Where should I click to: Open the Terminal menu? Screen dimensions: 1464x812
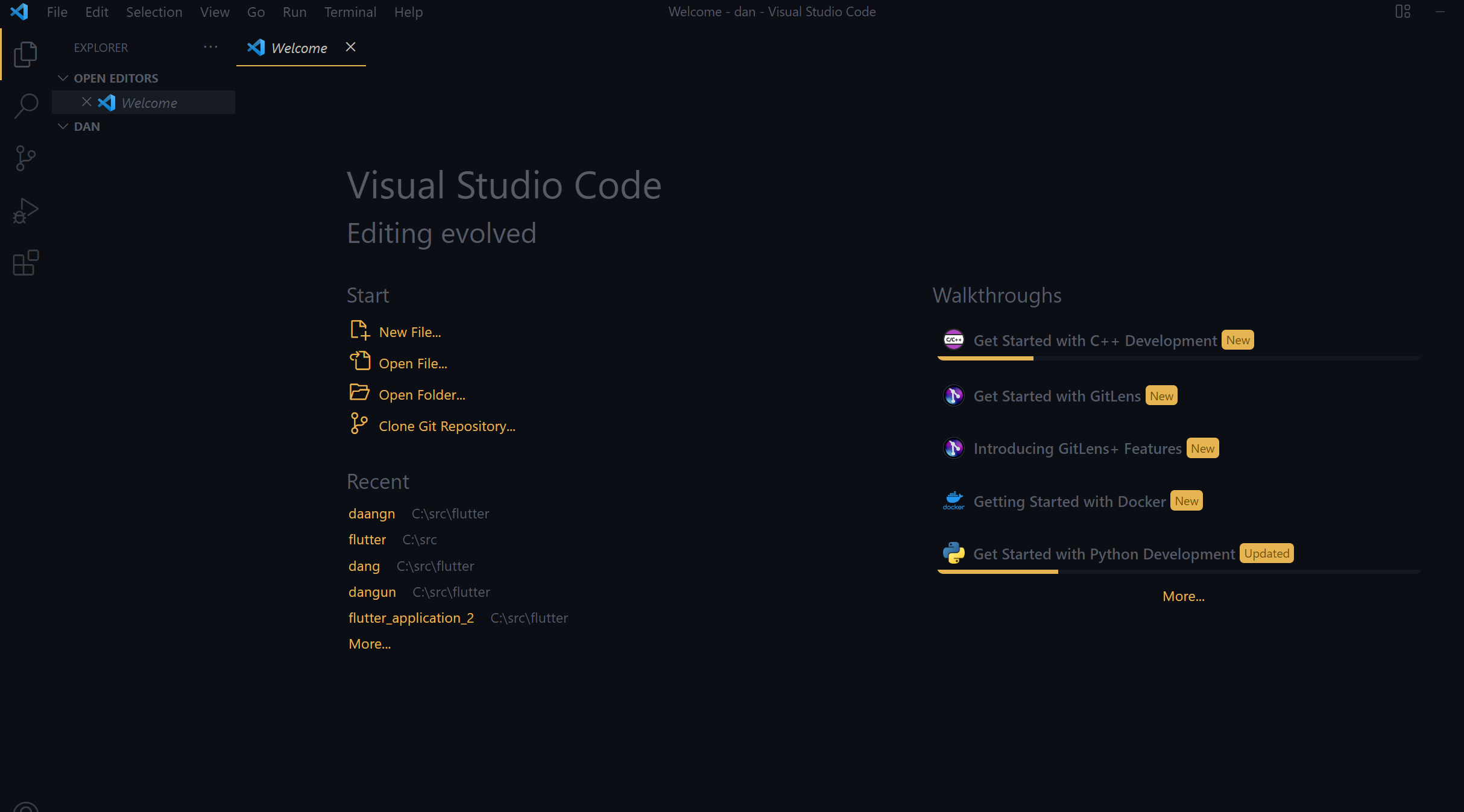point(350,11)
